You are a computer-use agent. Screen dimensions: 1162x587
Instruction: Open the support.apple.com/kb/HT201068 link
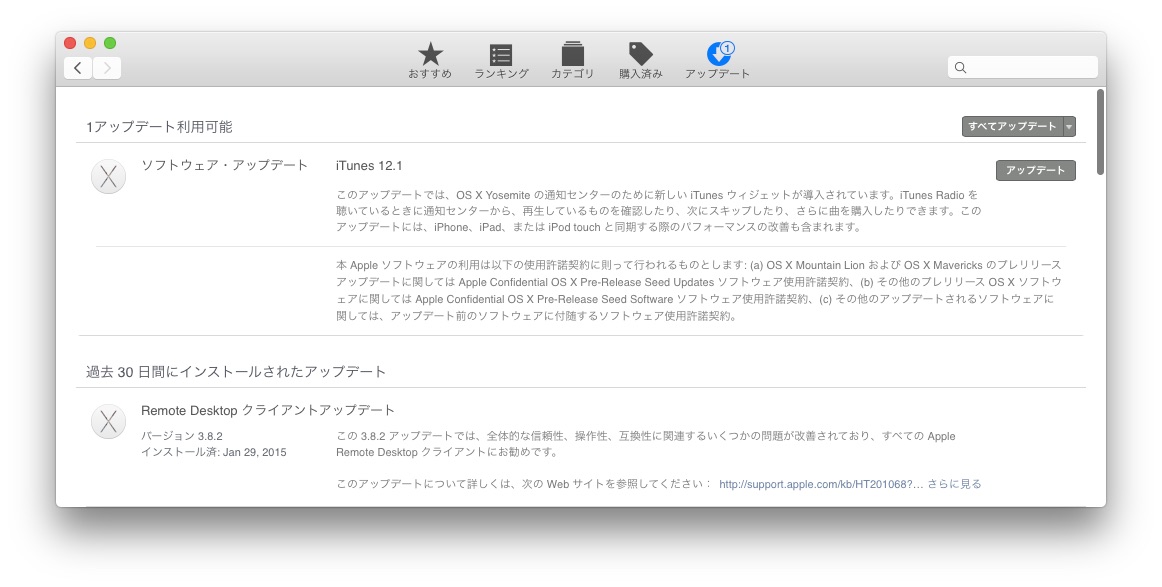pyautogui.click(x=821, y=484)
